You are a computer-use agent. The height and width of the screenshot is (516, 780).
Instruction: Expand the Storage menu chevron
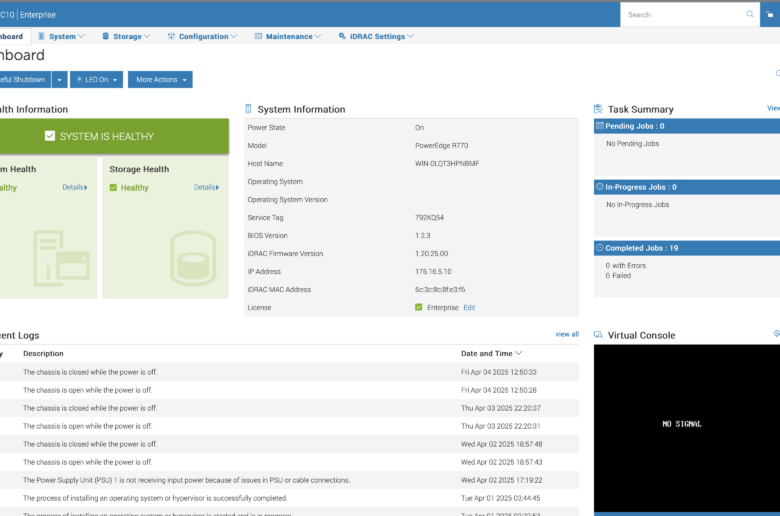click(x=147, y=36)
